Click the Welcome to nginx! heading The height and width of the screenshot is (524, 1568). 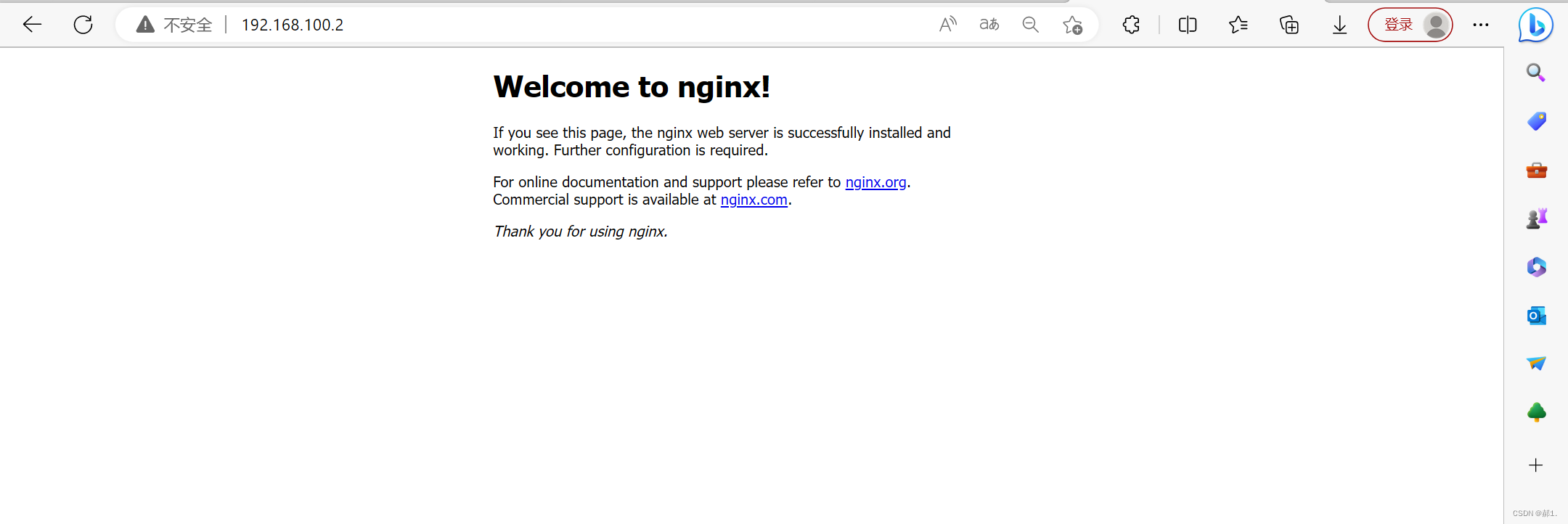(x=632, y=87)
